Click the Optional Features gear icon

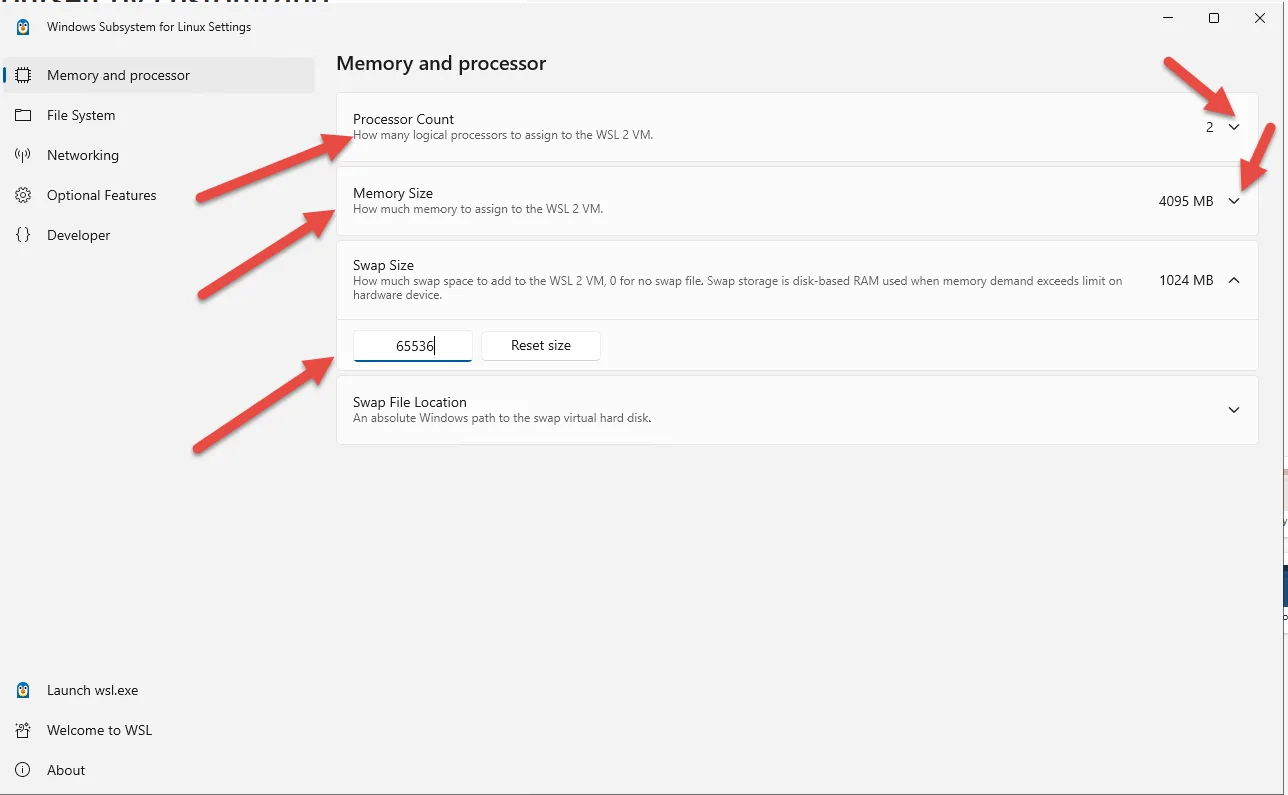coord(24,195)
